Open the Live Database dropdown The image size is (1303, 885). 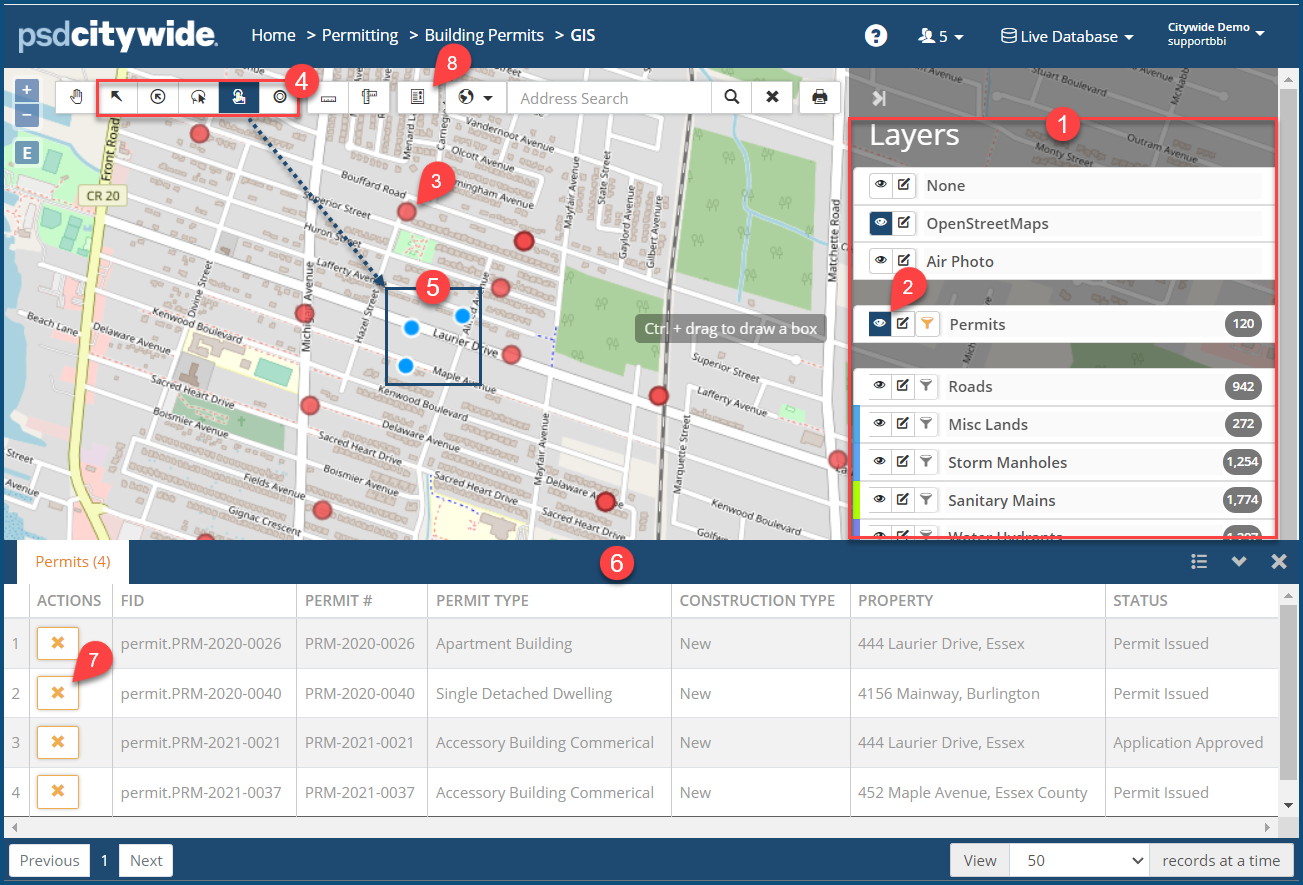1068,36
